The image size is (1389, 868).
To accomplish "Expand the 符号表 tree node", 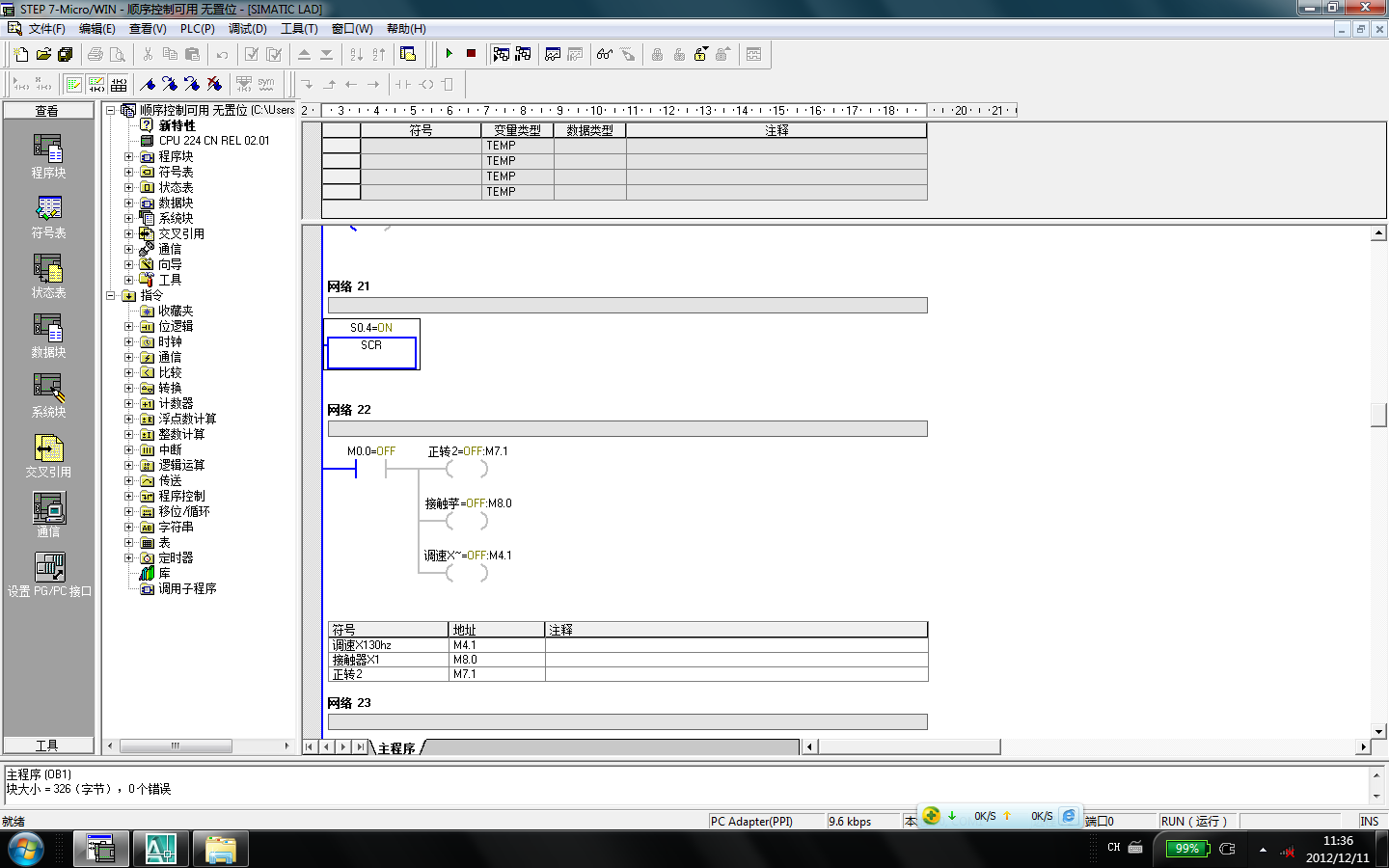I will coord(128,172).
